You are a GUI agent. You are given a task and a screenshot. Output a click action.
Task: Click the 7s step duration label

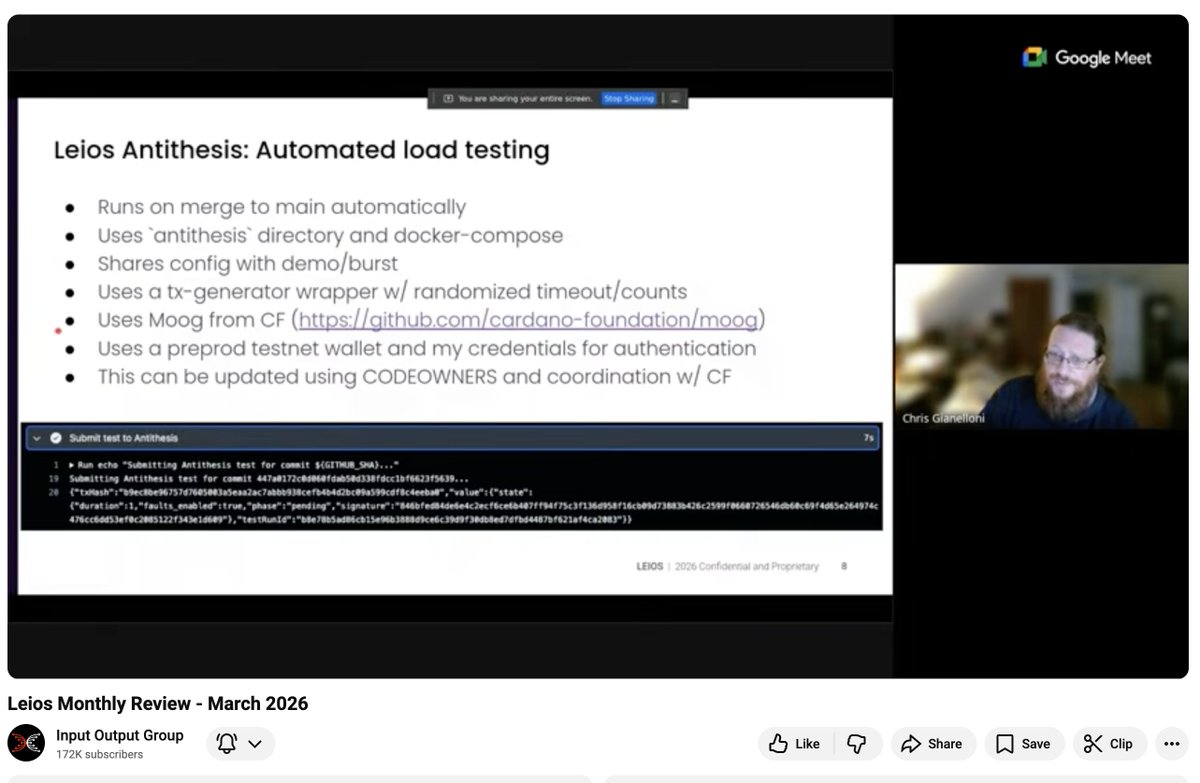pyautogui.click(x=868, y=438)
